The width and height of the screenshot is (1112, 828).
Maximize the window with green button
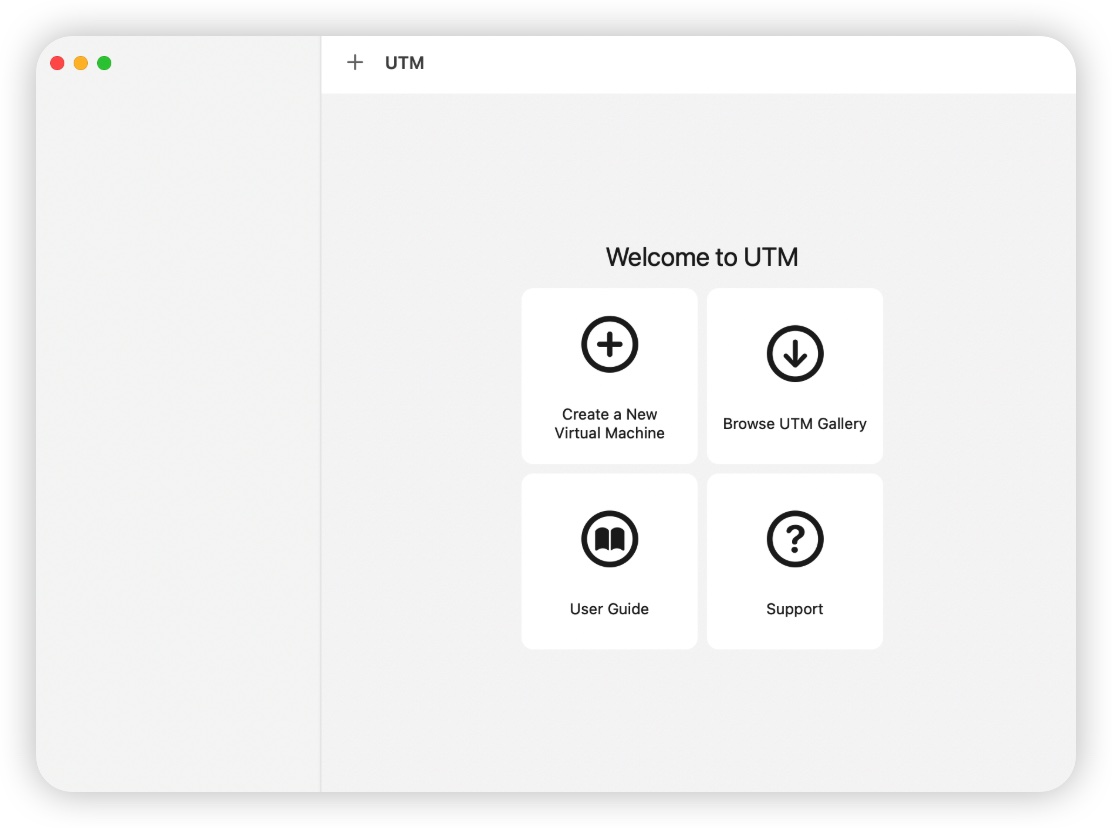pos(104,63)
